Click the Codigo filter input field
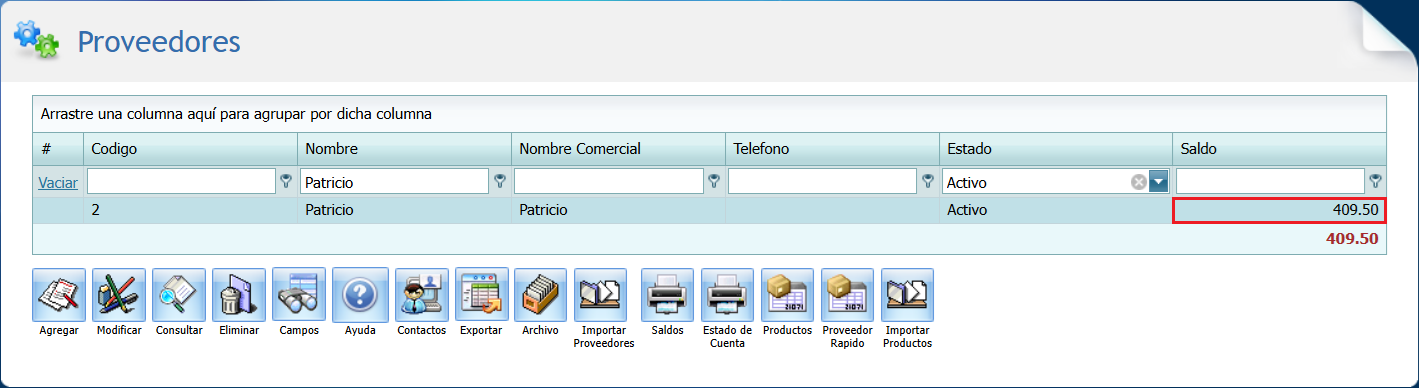This screenshot has height=388, width=1419. click(181, 182)
